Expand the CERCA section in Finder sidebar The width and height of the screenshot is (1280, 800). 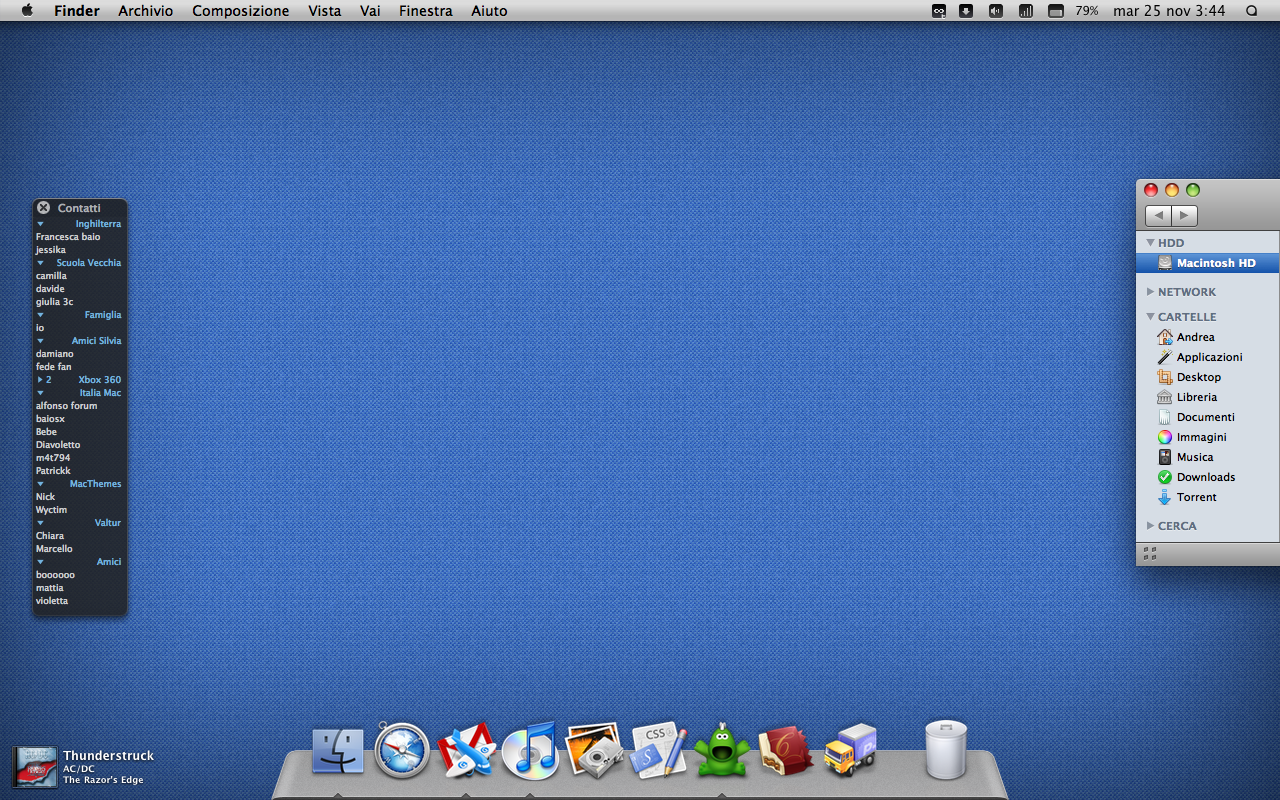(1150, 526)
